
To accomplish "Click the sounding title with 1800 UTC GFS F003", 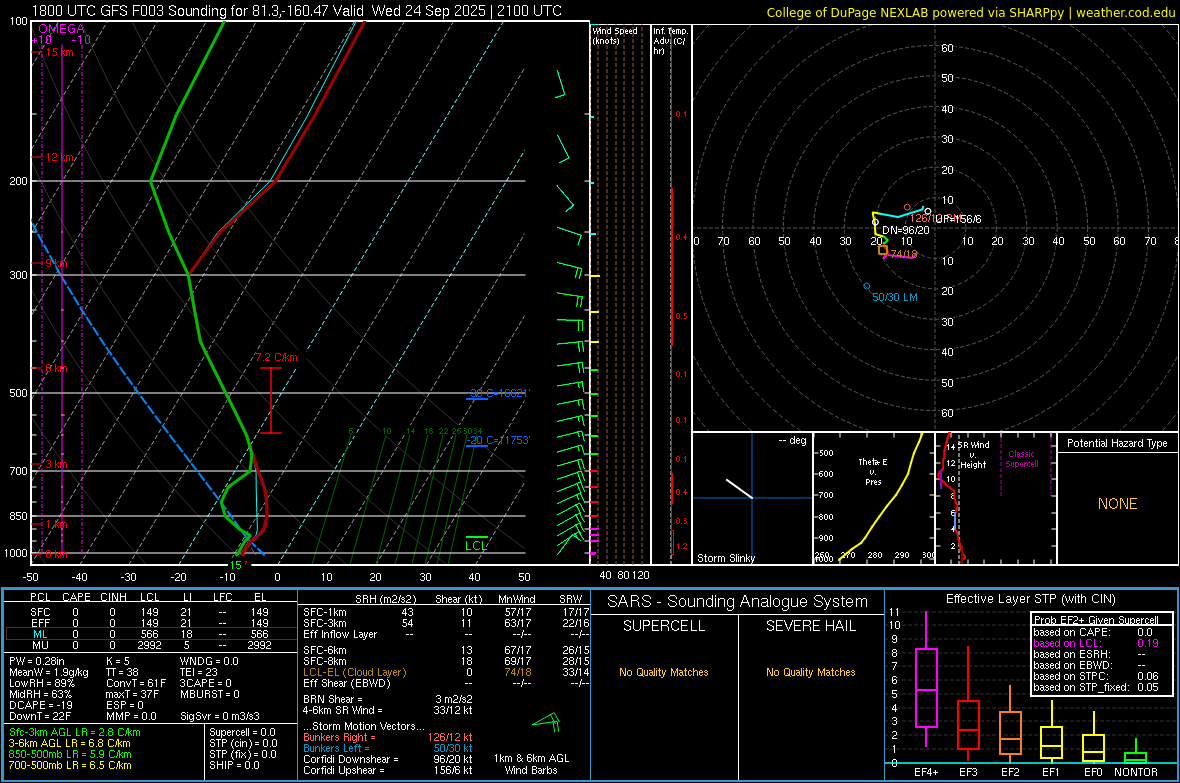I will pyautogui.click(x=297, y=11).
